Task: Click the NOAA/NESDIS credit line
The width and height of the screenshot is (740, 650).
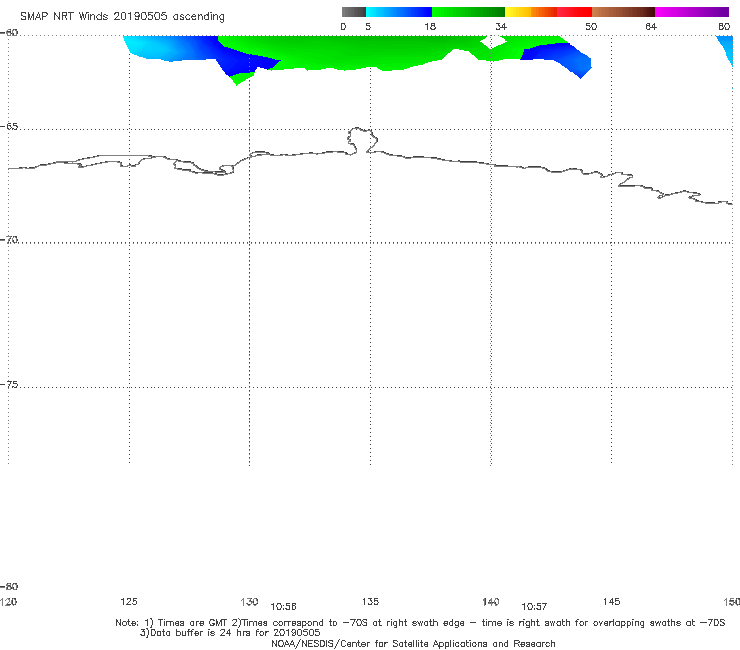Action: click(413, 643)
